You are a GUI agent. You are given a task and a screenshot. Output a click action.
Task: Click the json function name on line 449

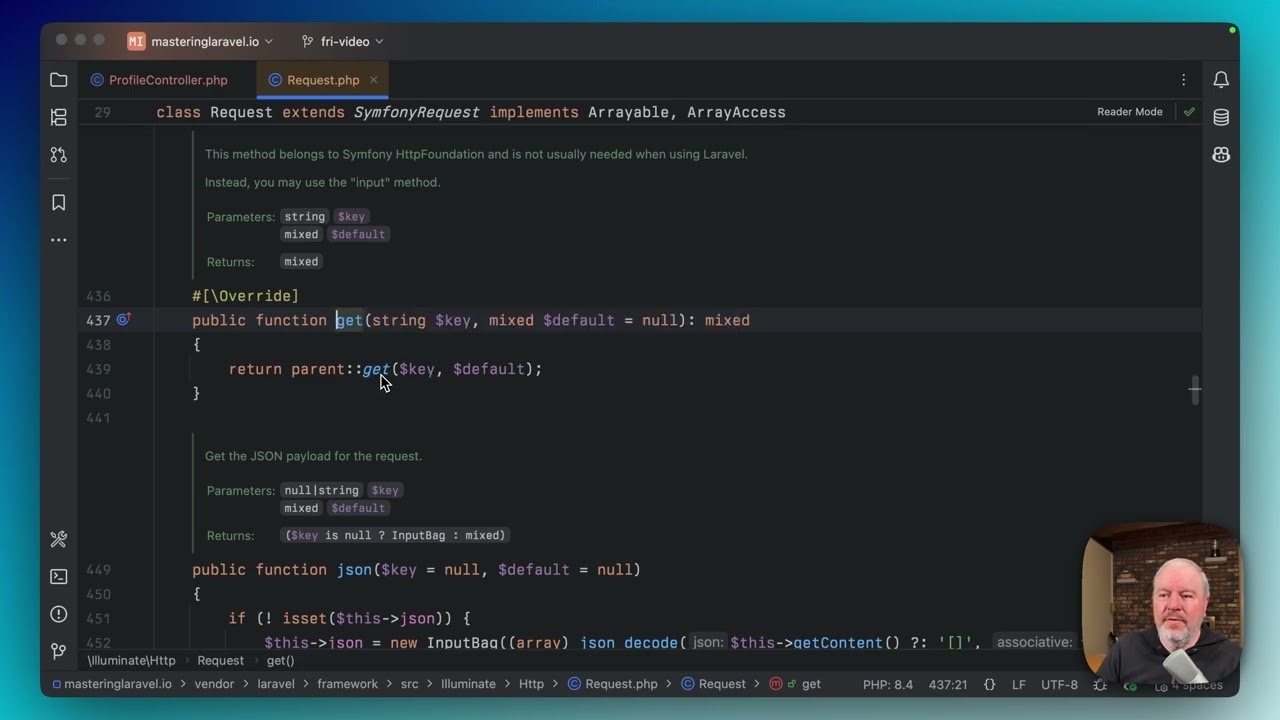click(354, 570)
